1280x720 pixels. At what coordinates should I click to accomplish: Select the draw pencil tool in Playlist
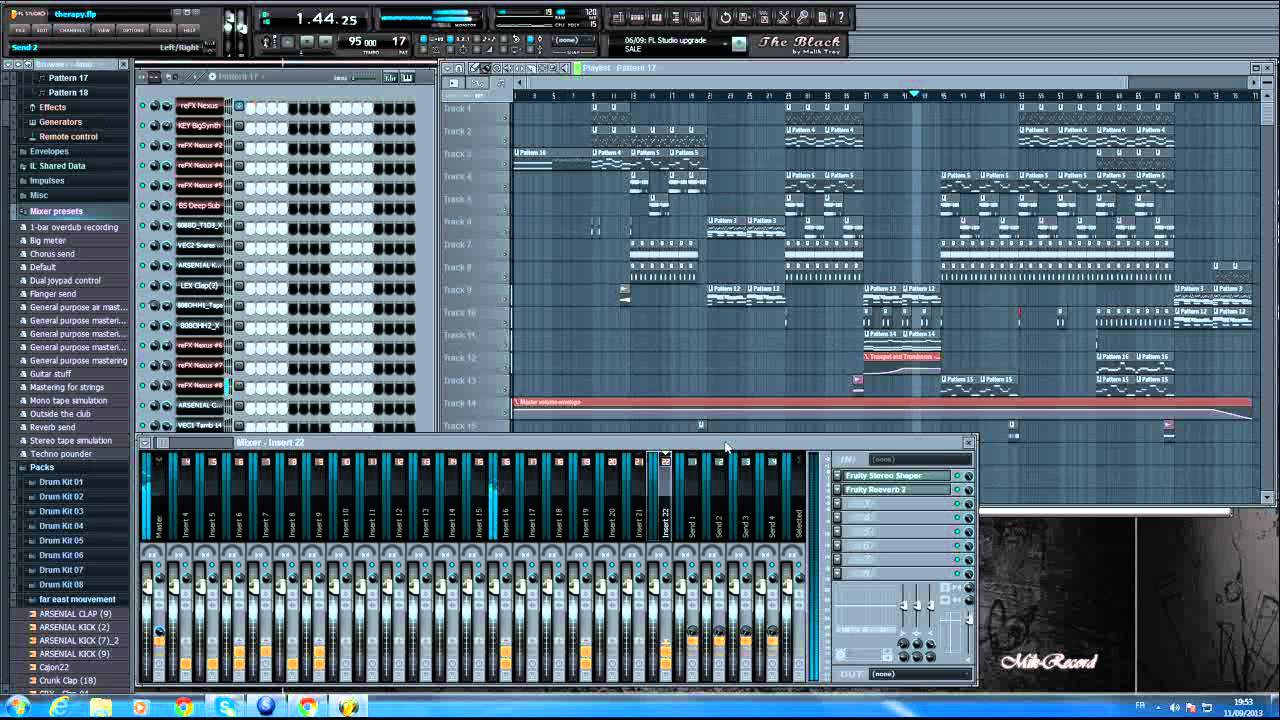coord(474,68)
